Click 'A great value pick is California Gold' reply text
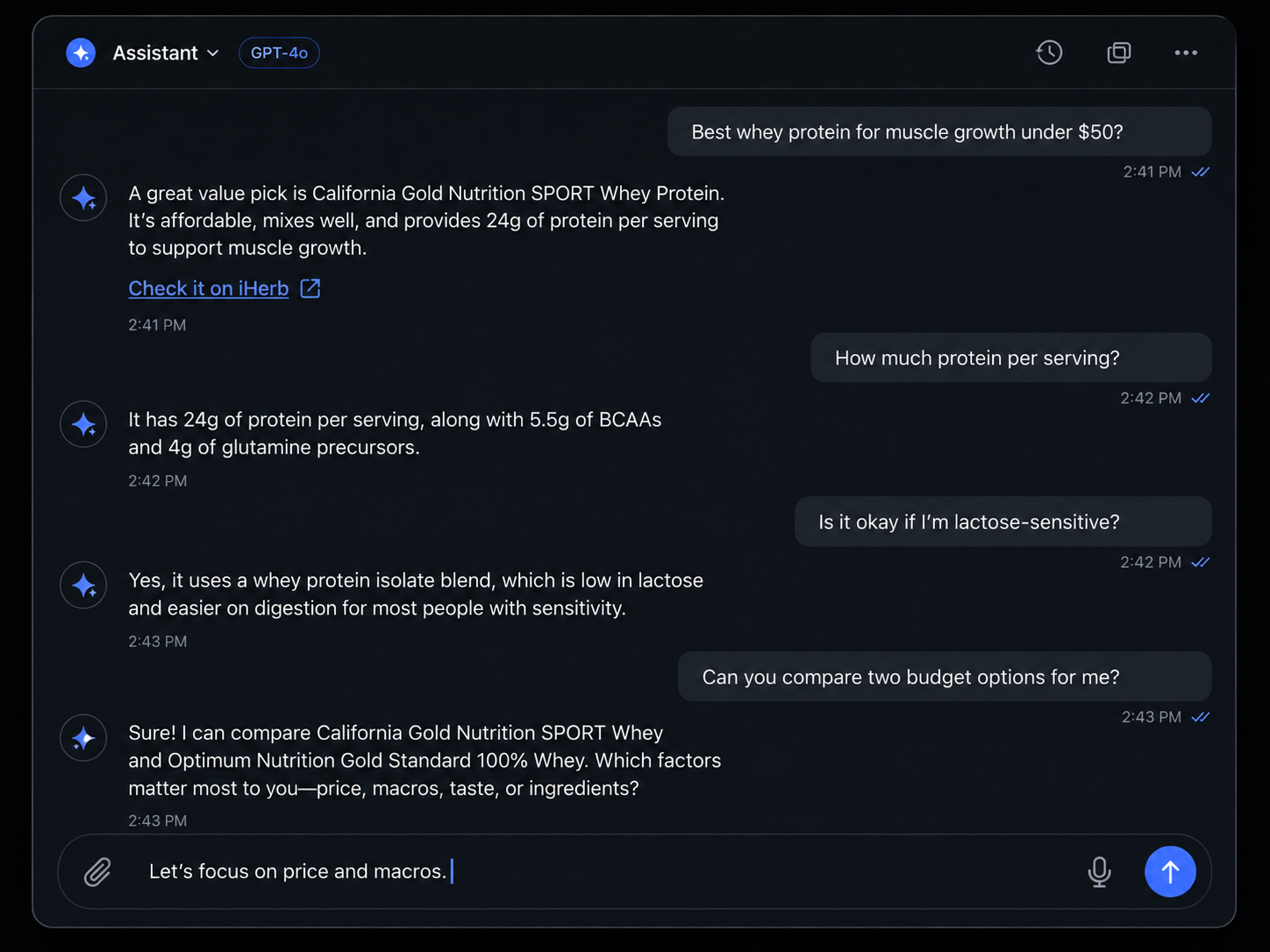1270x952 pixels. click(426, 220)
